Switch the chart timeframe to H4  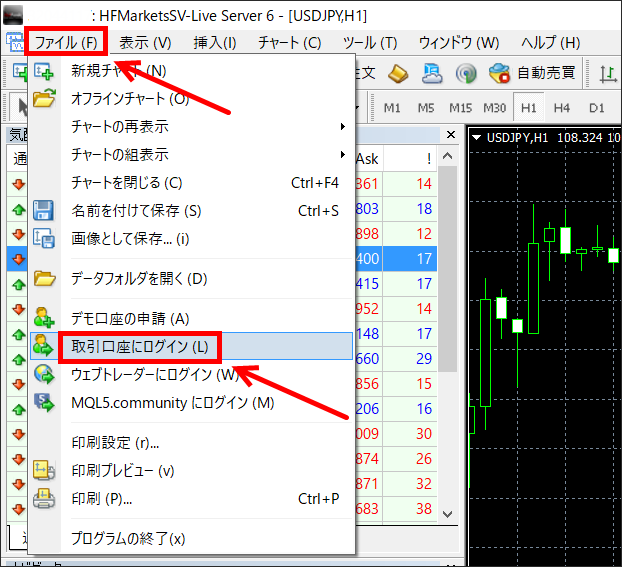(561, 107)
